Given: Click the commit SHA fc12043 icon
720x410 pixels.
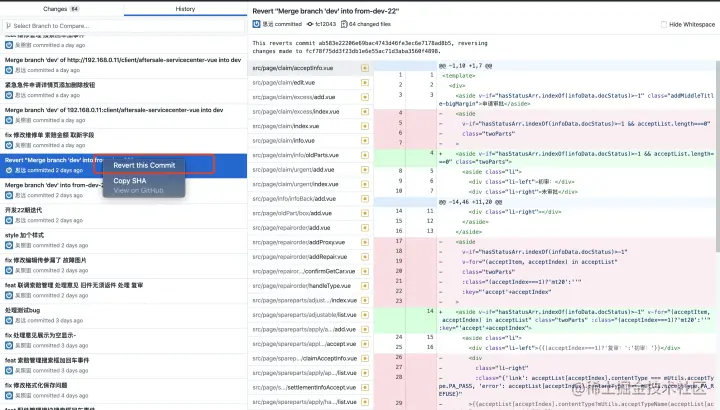Looking at the screenshot, I should pos(310,24).
